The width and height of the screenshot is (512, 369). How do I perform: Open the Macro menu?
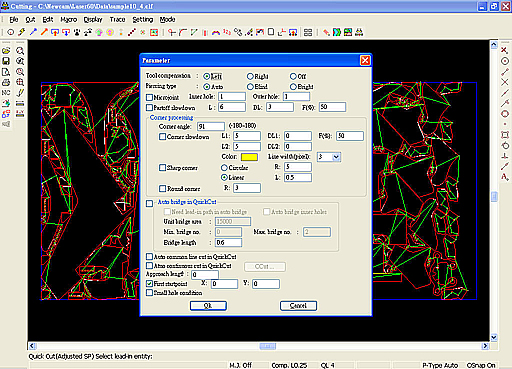point(69,20)
